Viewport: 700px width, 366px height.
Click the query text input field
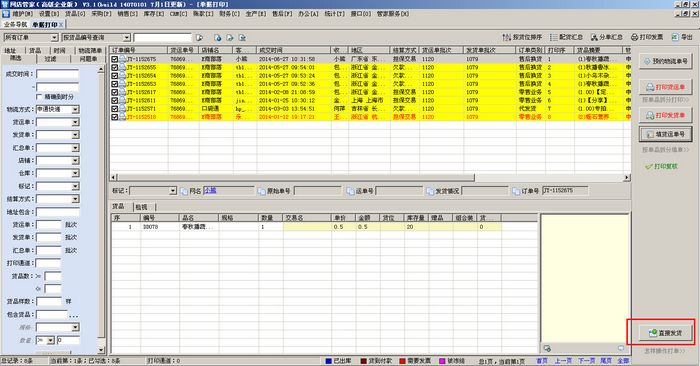[x=162, y=38]
